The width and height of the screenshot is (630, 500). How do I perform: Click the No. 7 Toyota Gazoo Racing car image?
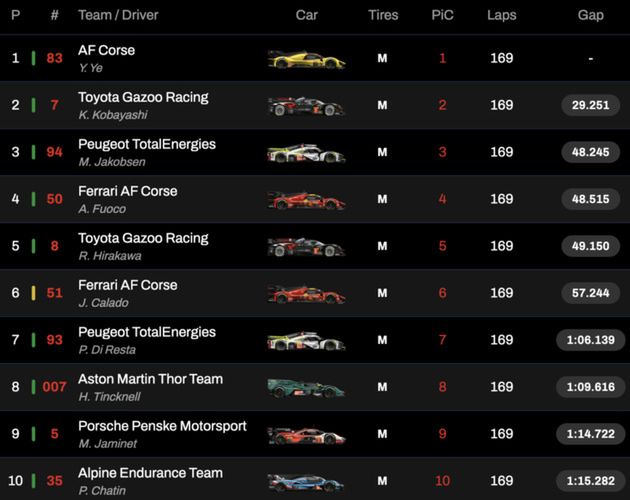(x=306, y=106)
